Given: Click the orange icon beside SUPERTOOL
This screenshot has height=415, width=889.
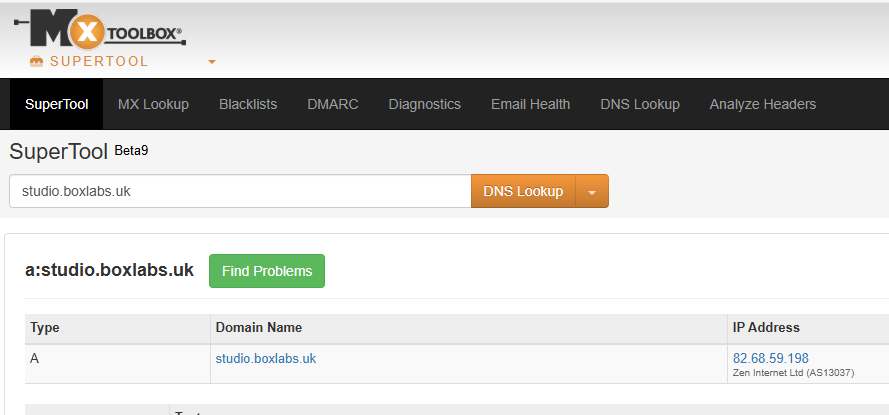Looking at the screenshot, I should 37,62.
